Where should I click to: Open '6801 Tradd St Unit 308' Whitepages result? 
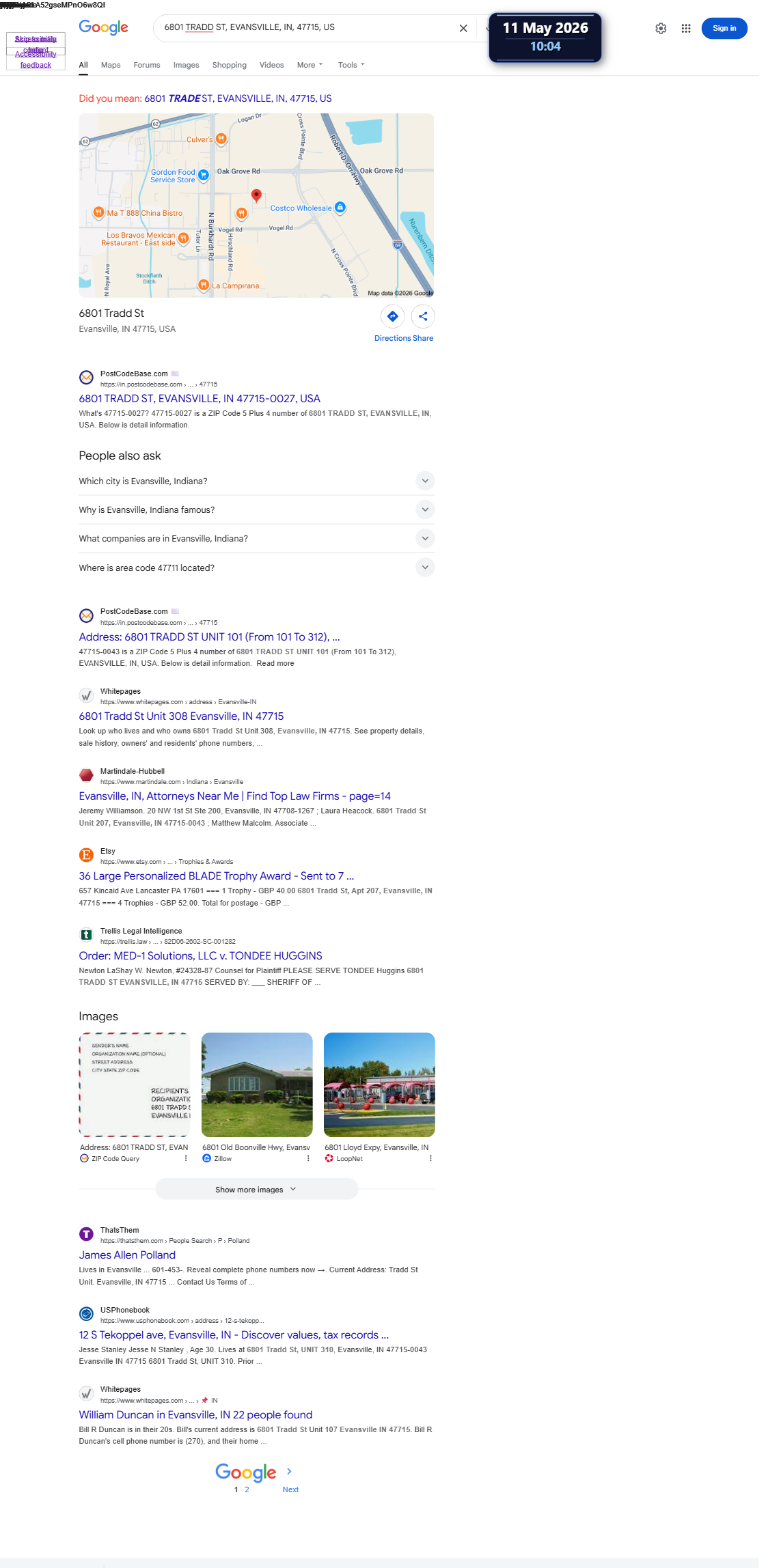pos(181,716)
